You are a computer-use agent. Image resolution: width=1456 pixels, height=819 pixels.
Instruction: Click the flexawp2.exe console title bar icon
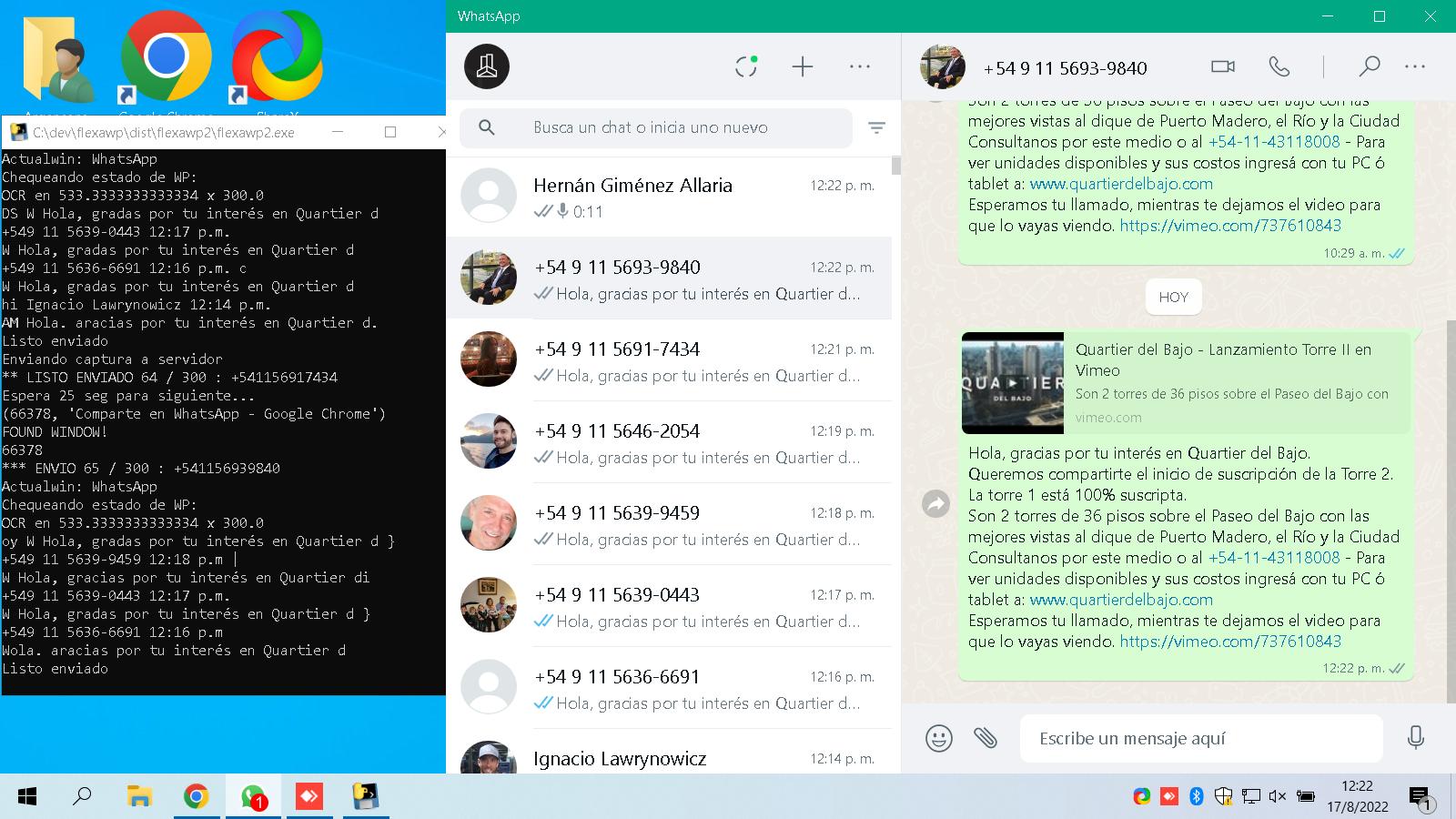[x=18, y=132]
